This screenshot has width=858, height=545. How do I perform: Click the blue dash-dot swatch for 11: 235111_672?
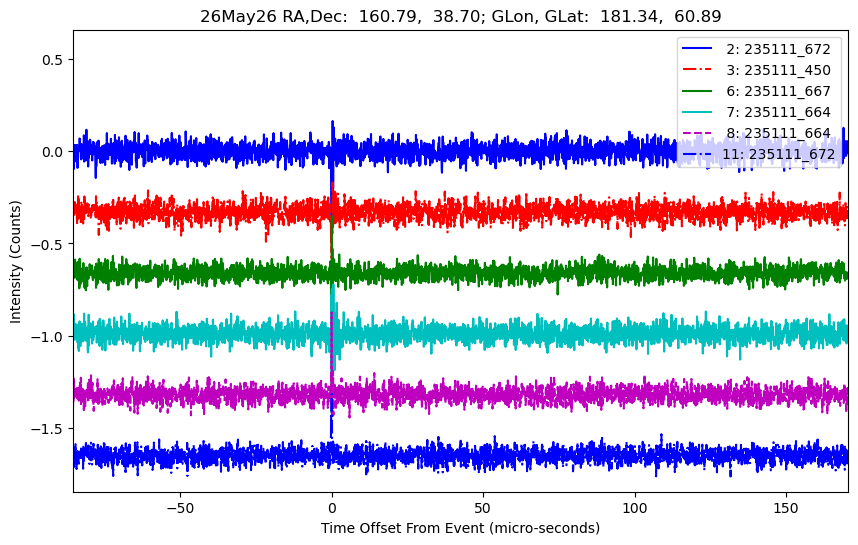coord(697,154)
